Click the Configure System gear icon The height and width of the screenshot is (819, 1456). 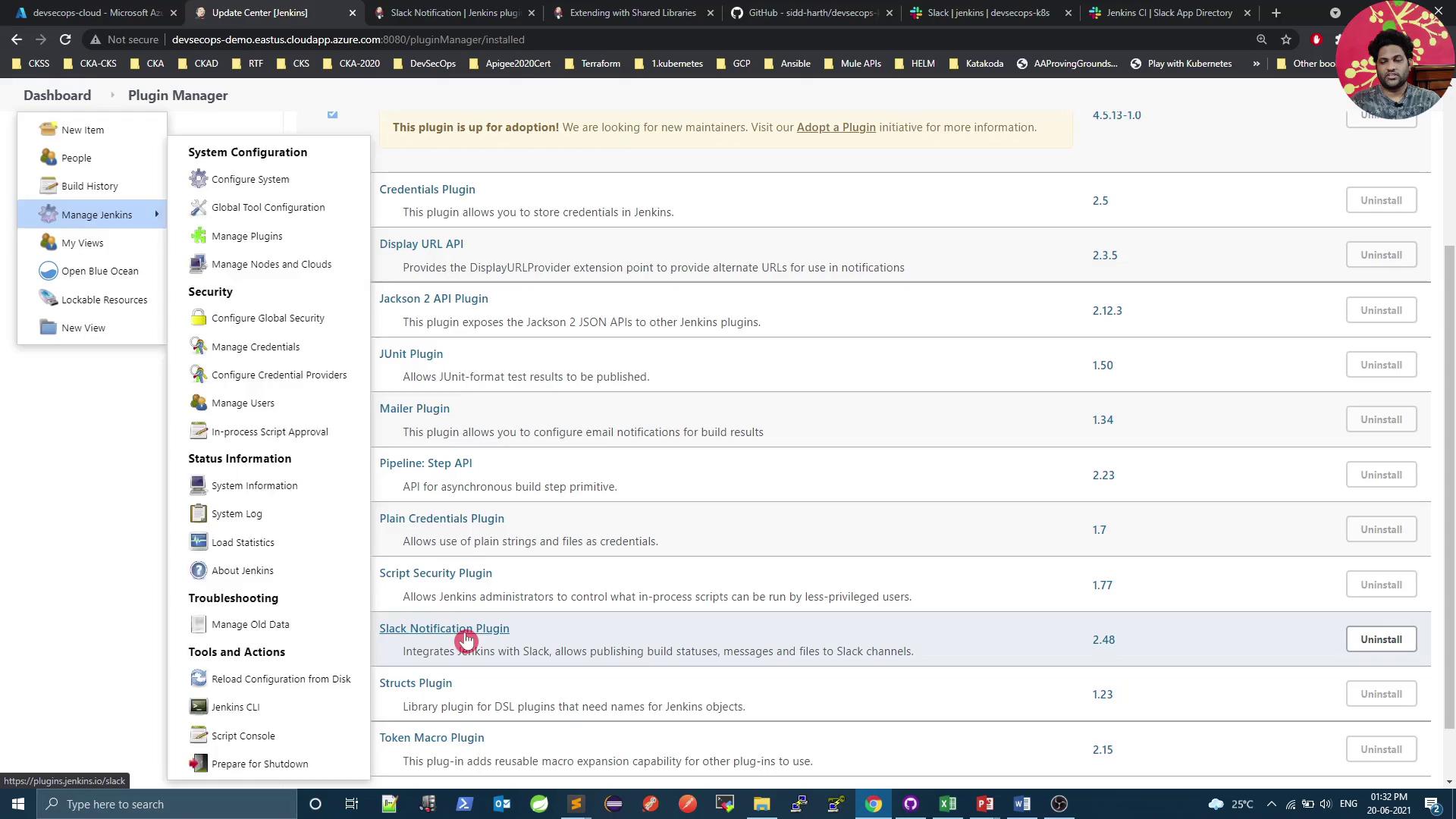[198, 179]
